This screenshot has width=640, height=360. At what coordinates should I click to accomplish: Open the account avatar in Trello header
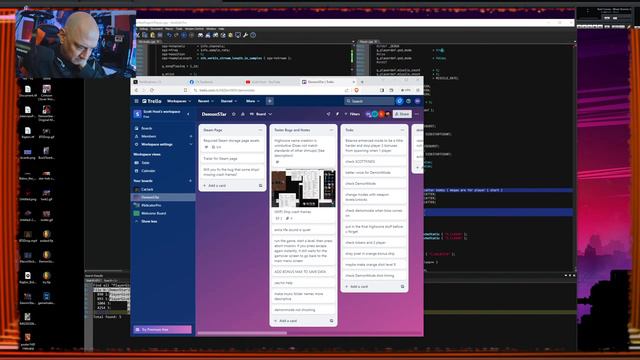coord(418,101)
